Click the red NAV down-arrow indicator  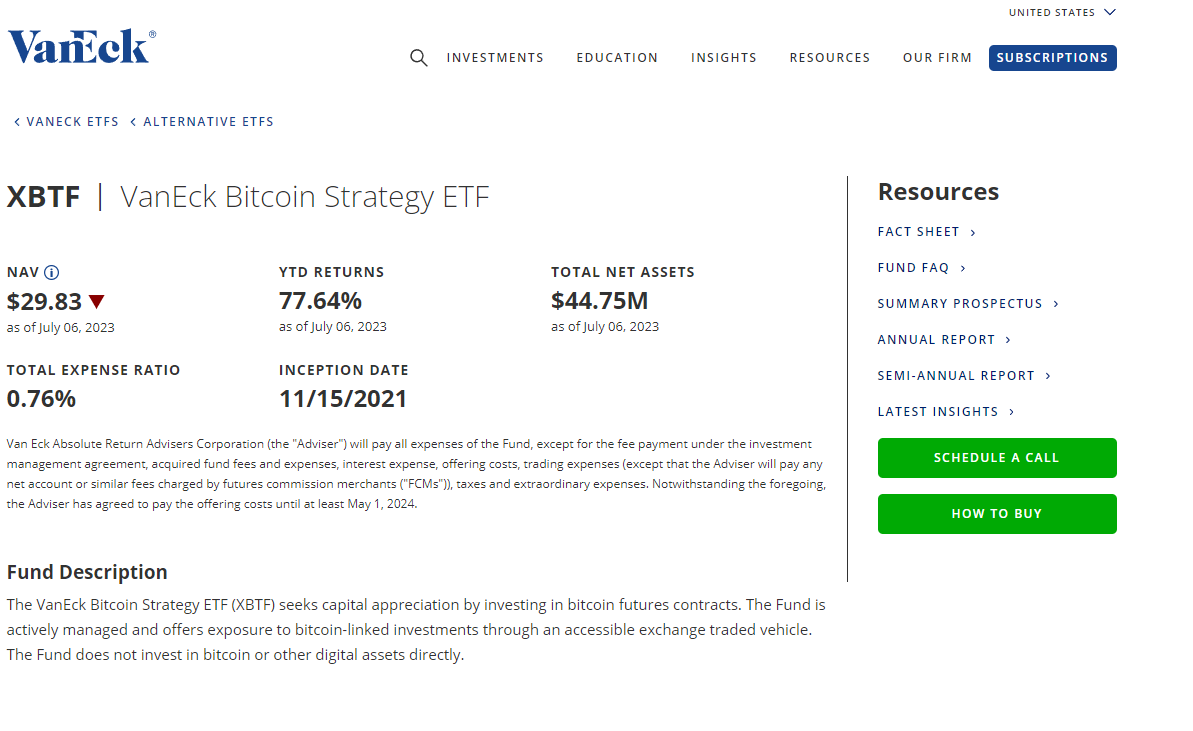(x=96, y=301)
